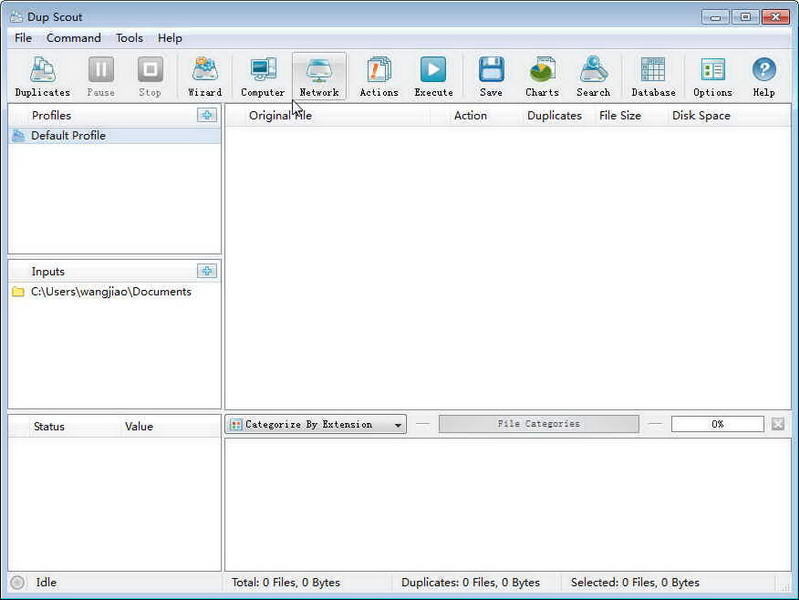The image size is (799, 600).
Task: Click the Pause toolbar button
Action: point(101,76)
